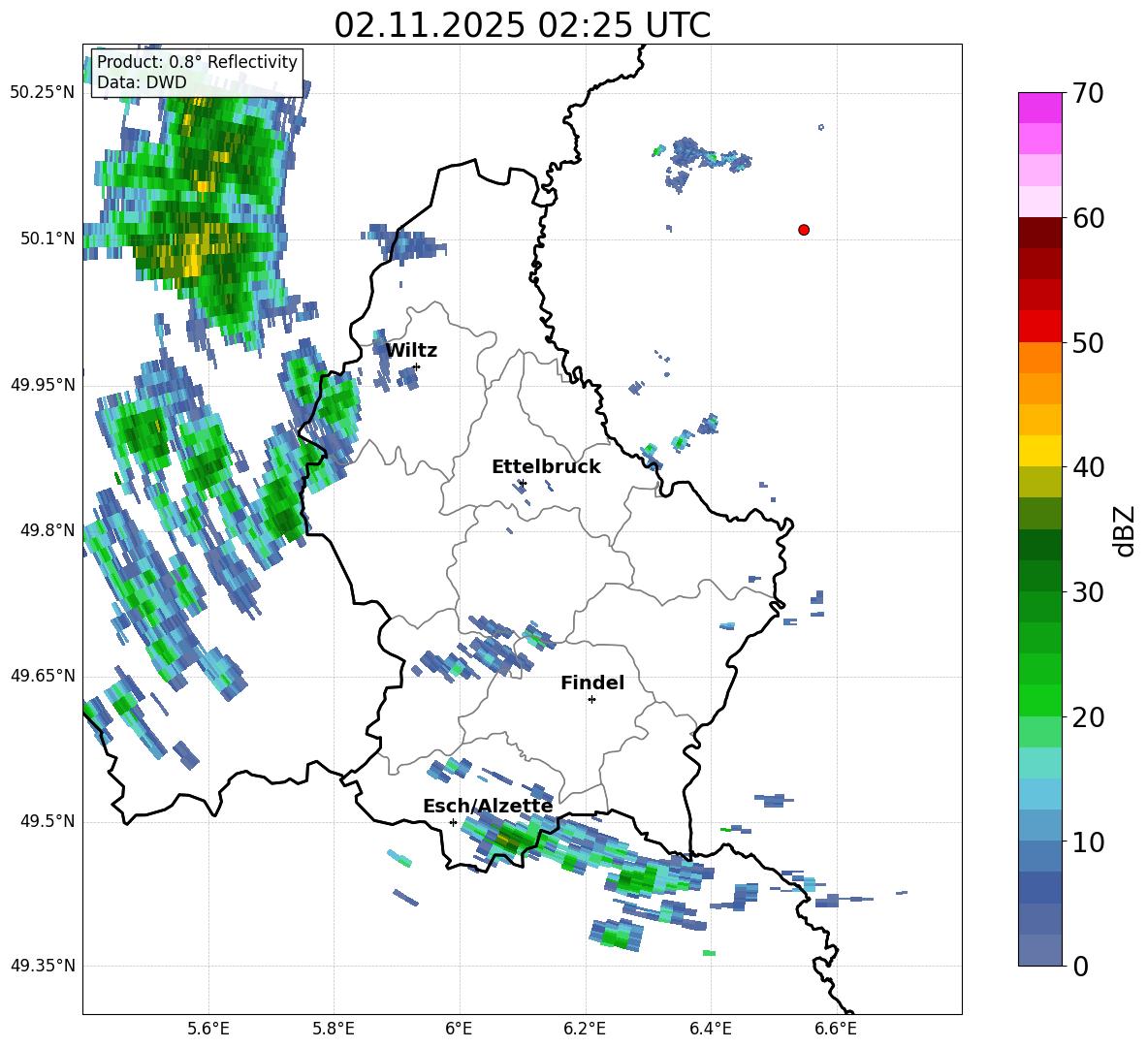The height and width of the screenshot is (1048, 1148).
Task: Pick the light blue swatch above 10 dBZ
Action: [1040, 825]
